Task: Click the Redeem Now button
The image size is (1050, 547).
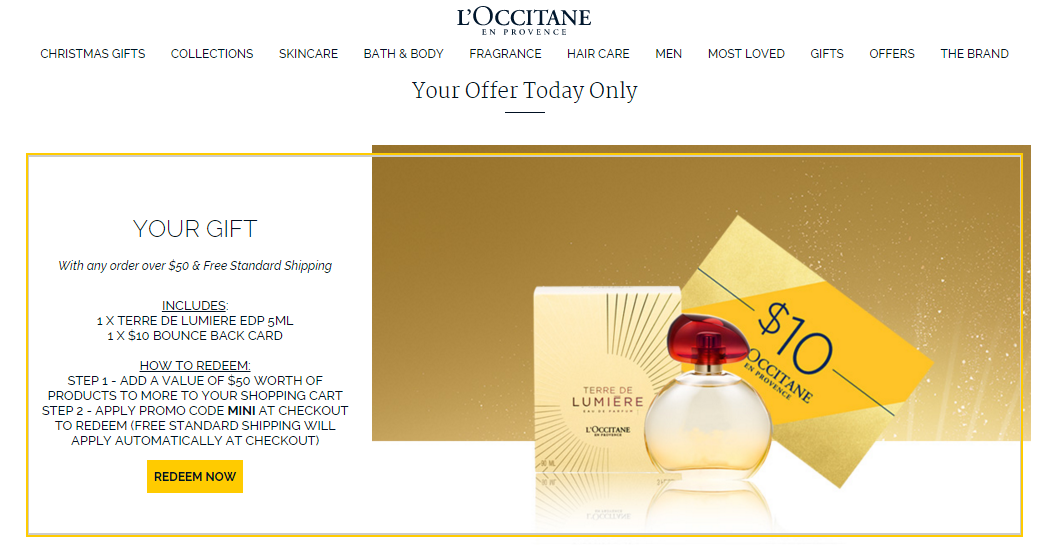Action: (x=195, y=477)
